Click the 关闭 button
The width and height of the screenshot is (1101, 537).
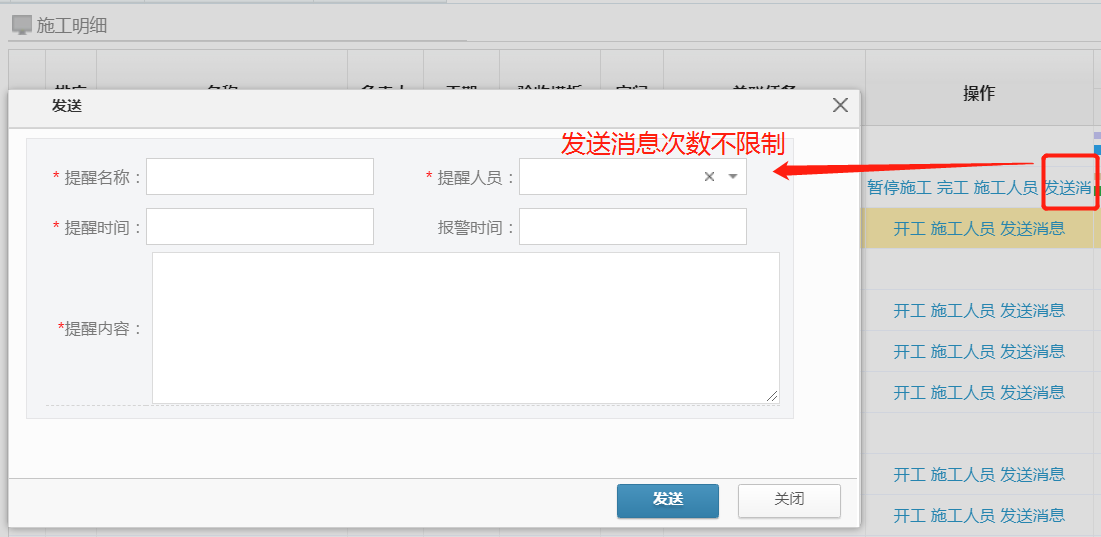coord(788,500)
